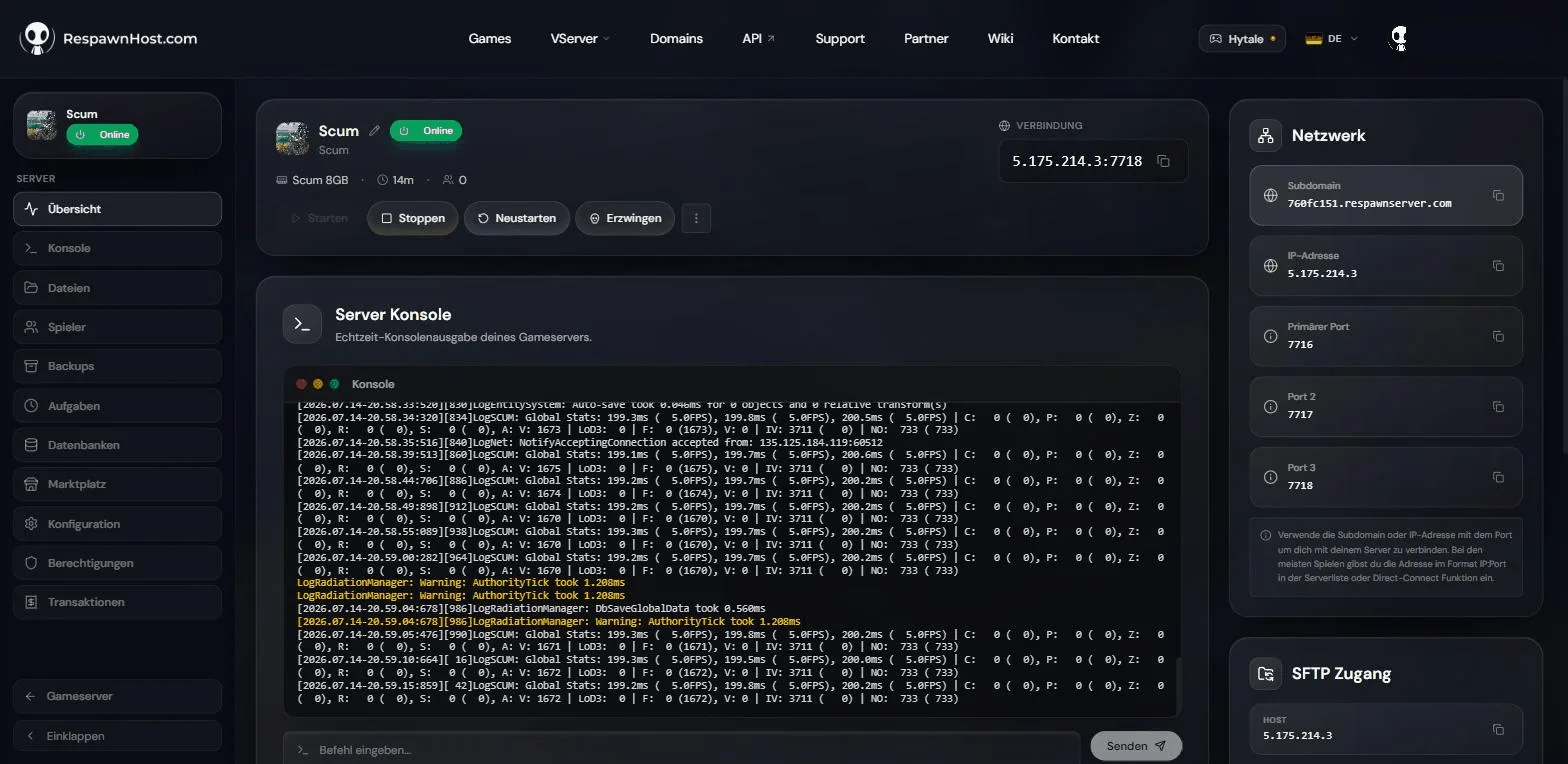Go to Support page

840,39
